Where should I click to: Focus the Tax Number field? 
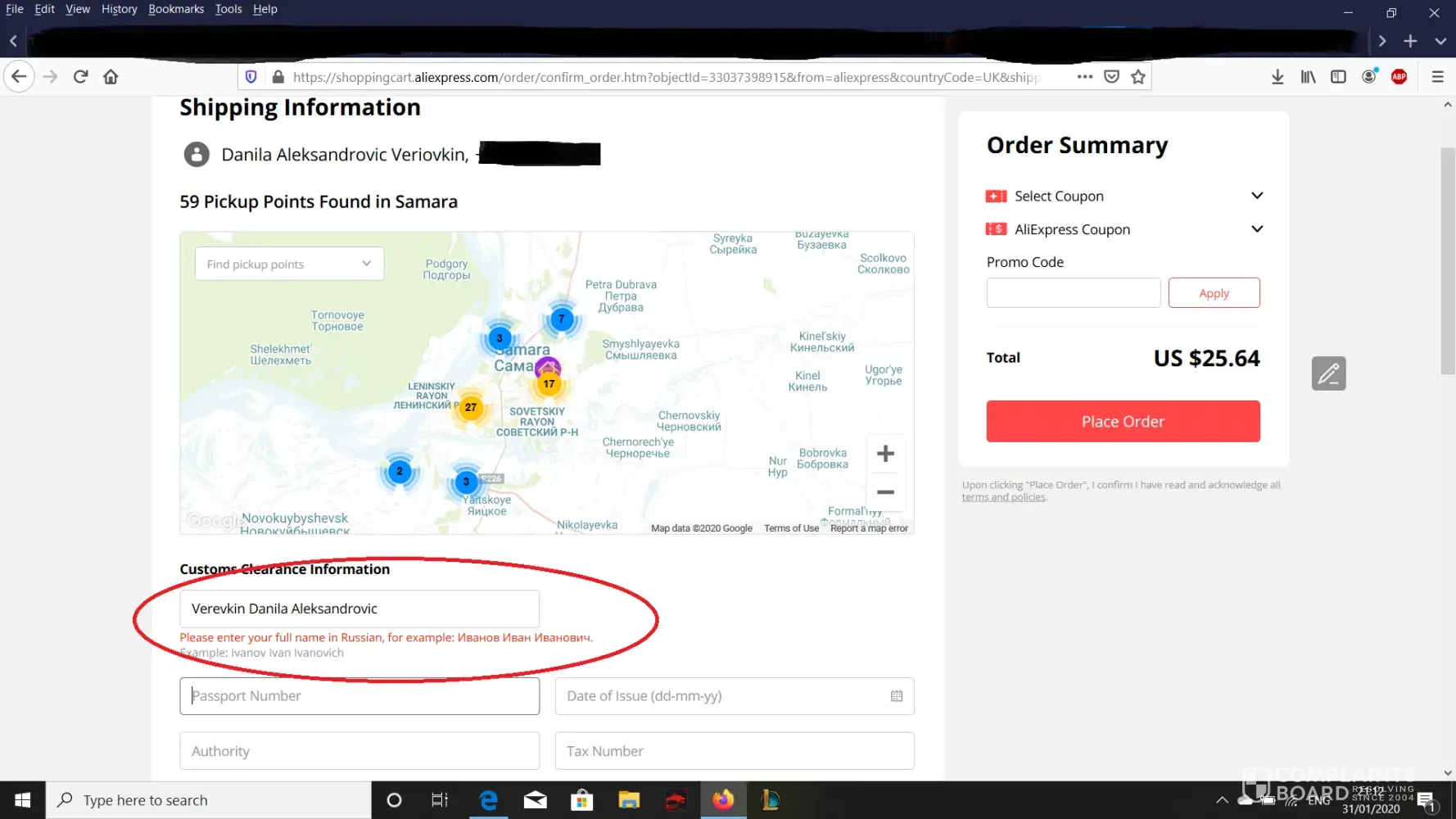[735, 751]
